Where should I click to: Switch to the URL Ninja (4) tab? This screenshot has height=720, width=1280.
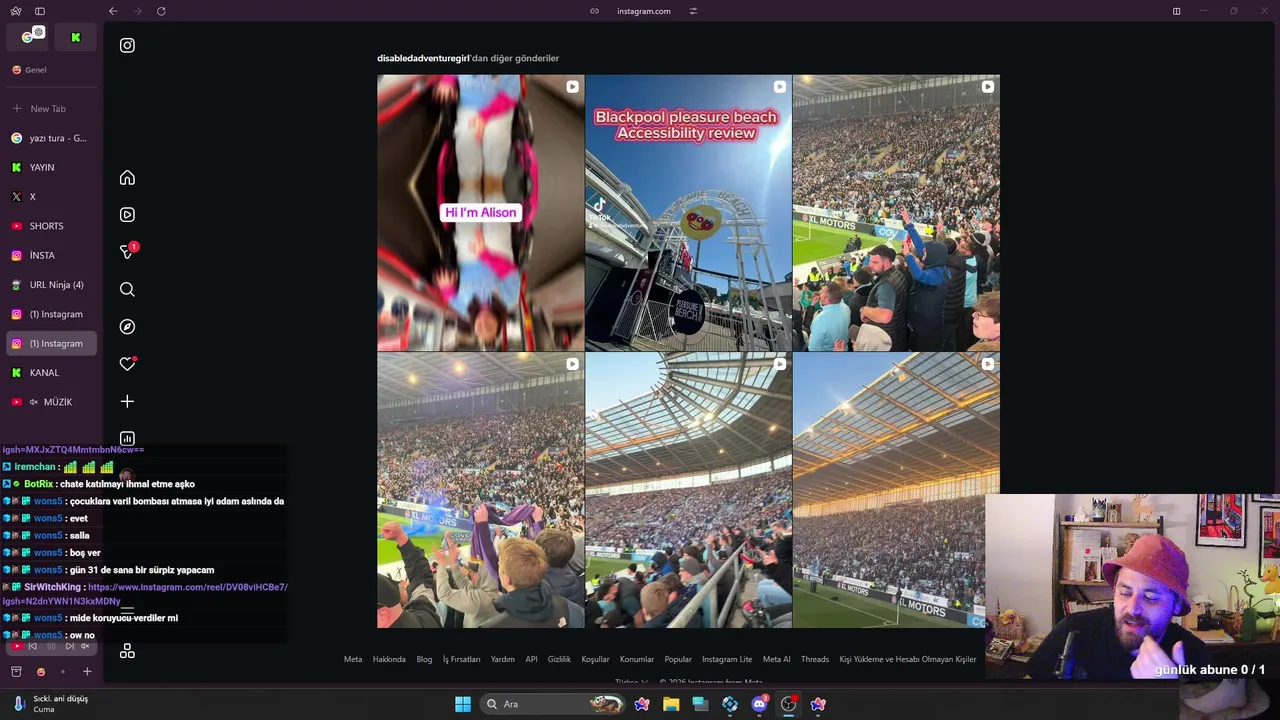point(51,285)
